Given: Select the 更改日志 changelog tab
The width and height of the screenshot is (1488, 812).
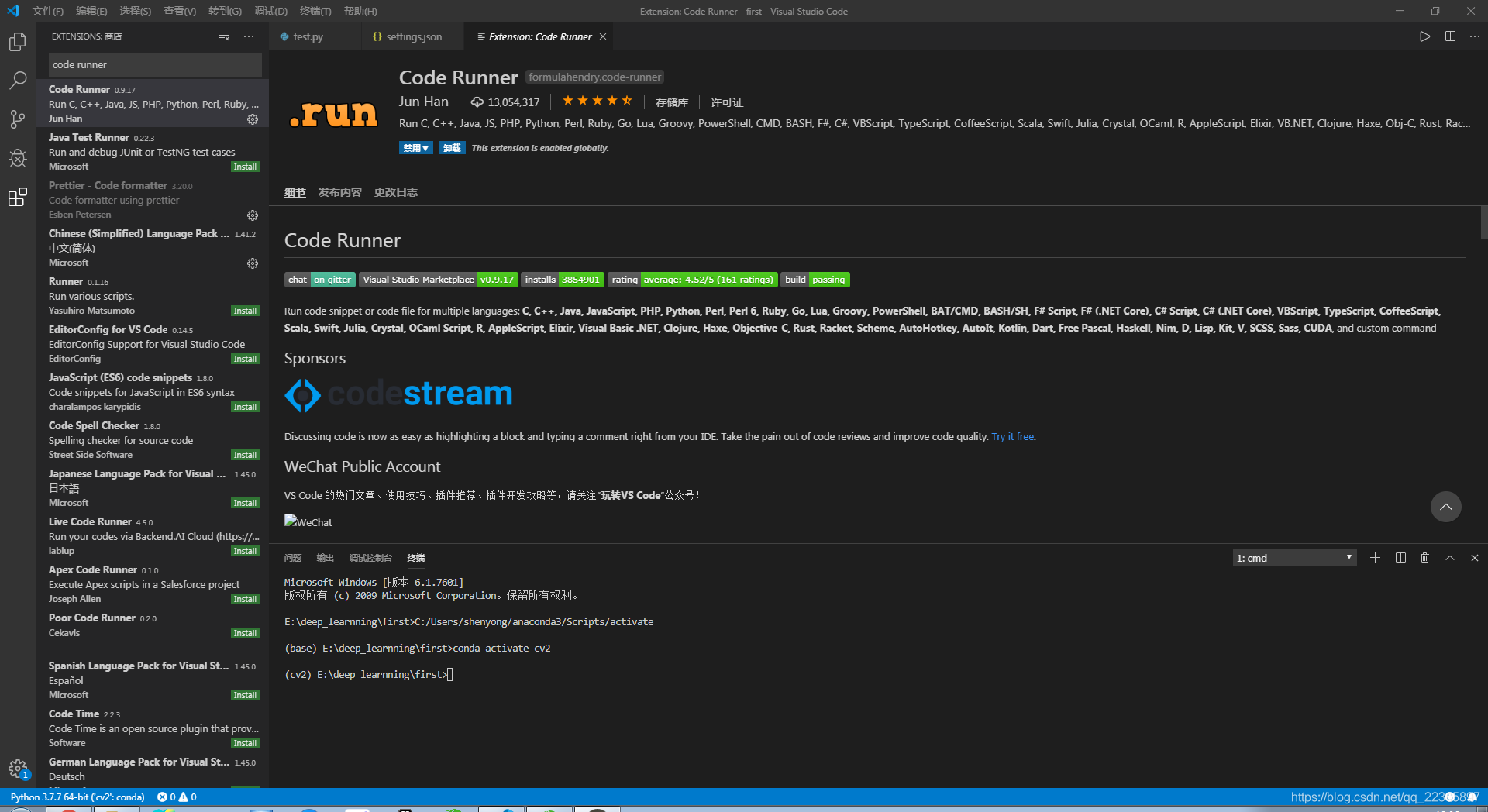Looking at the screenshot, I should click(x=396, y=192).
